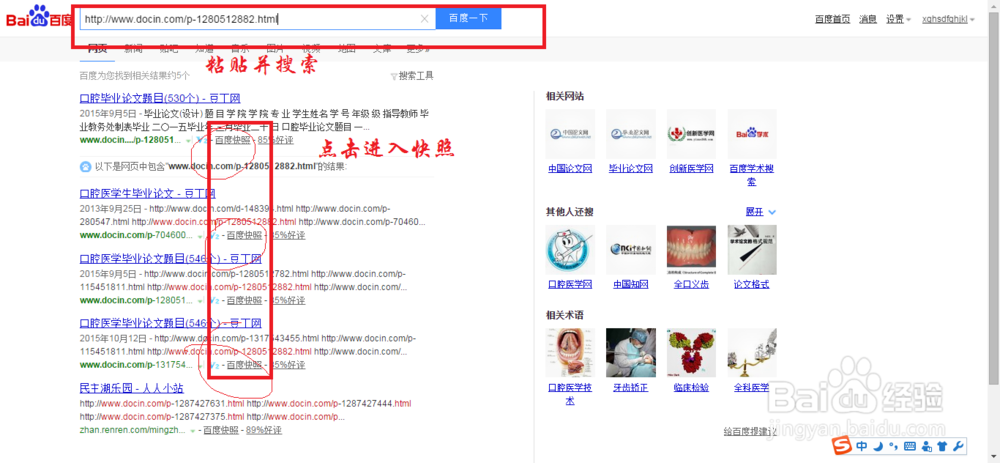Open result 口腔医学生毕业论文 - 豆丁网
This screenshot has height=463, width=1000.
pyautogui.click(x=147, y=193)
